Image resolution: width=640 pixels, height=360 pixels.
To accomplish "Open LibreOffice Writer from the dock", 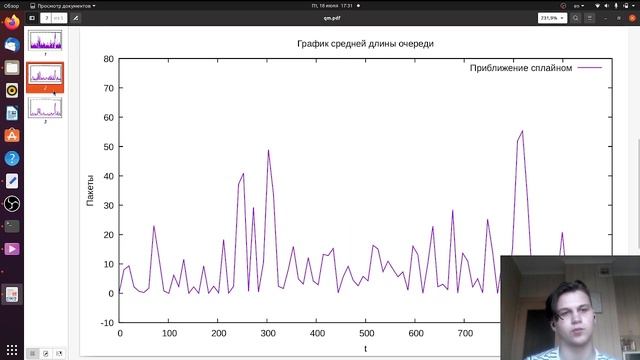I will tap(12, 113).
